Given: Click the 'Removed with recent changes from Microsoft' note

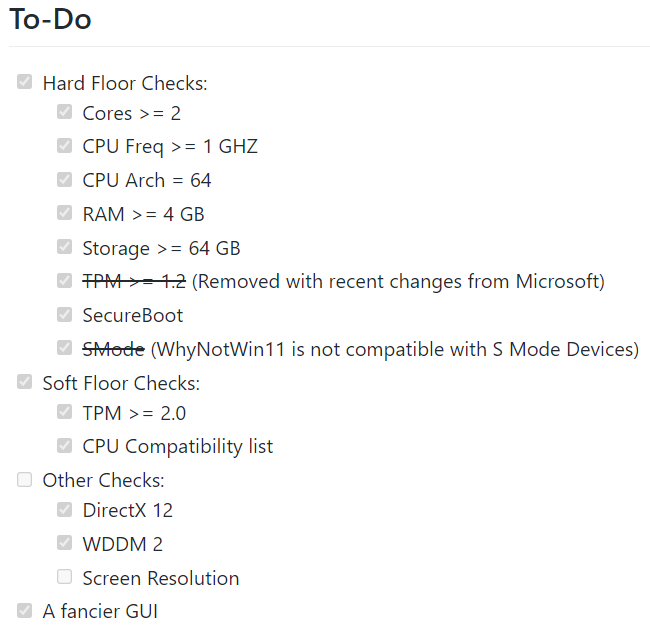Looking at the screenshot, I should coord(398,281).
